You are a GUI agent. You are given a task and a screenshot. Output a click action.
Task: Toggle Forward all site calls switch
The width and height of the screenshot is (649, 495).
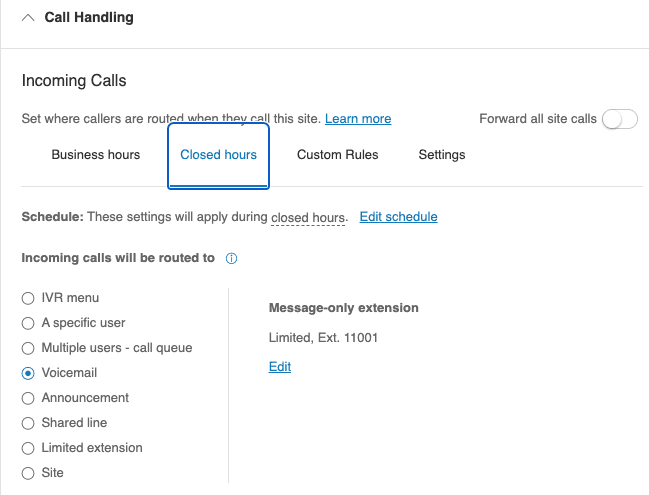point(619,119)
